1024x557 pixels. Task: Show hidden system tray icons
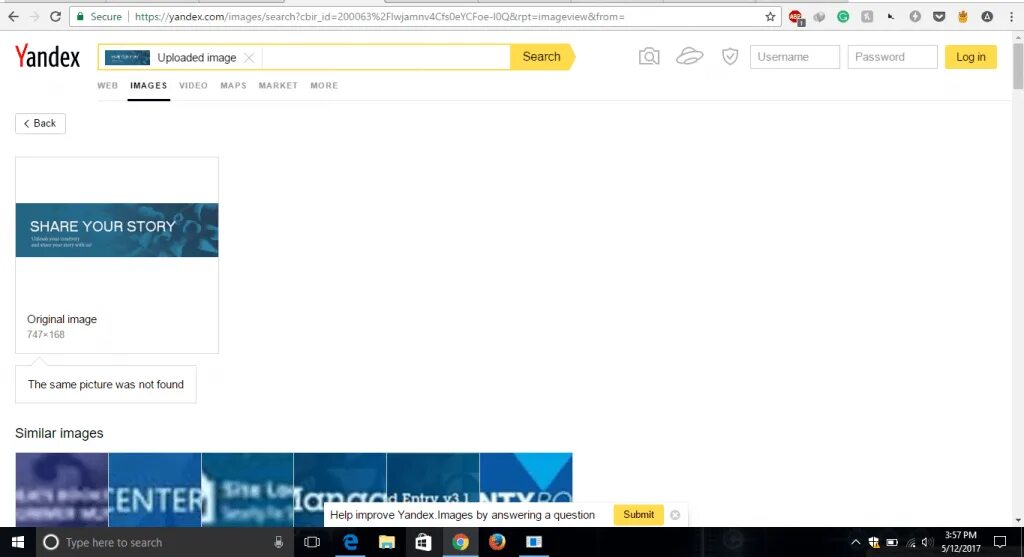coord(856,542)
